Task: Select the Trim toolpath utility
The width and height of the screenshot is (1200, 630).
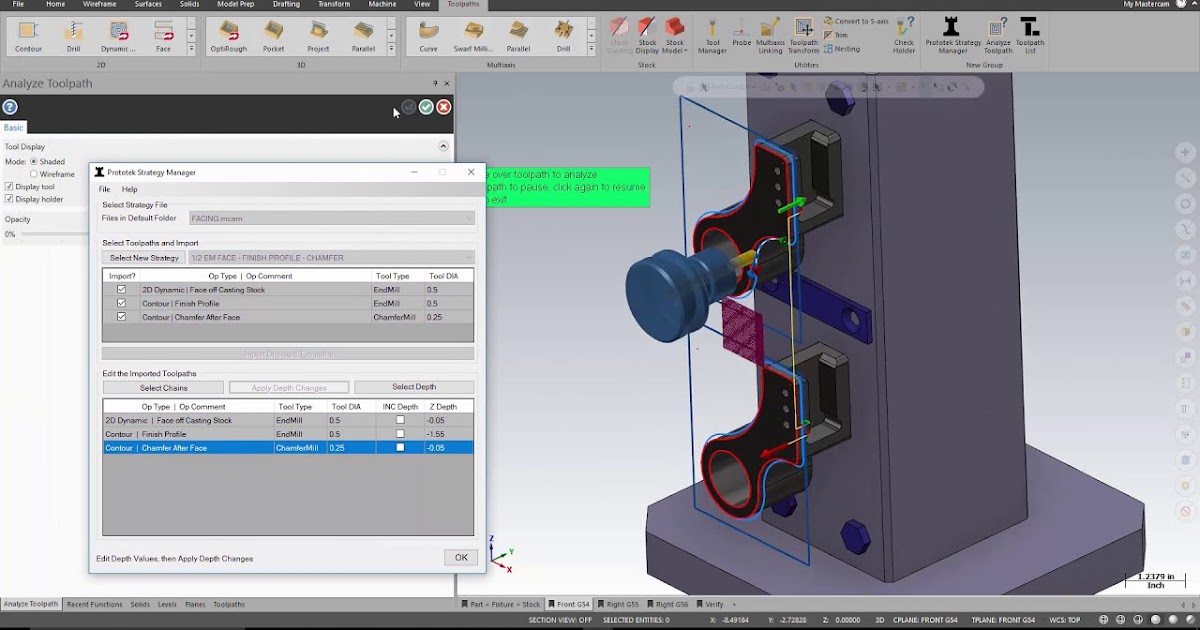Action: tap(836, 35)
